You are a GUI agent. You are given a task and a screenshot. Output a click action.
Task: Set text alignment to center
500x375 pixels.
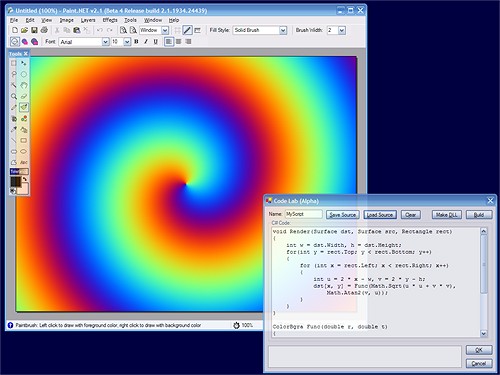179,42
